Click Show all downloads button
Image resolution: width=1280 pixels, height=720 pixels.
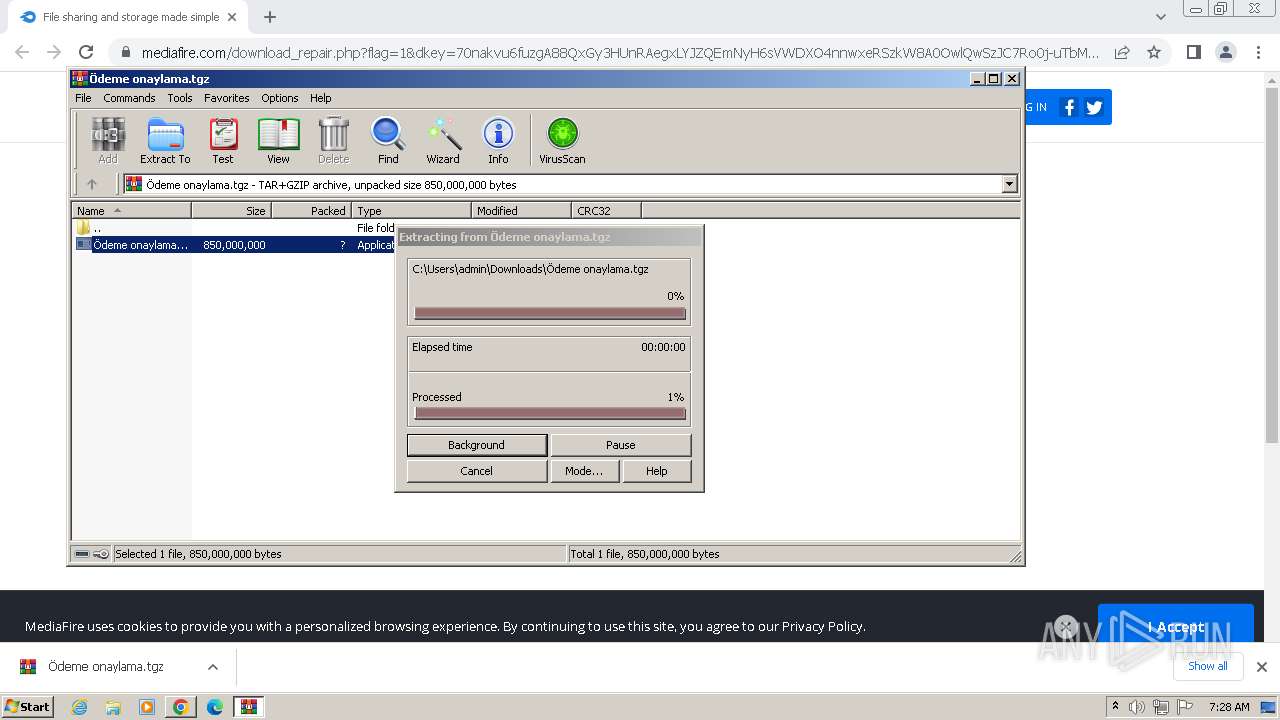tap(1208, 666)
